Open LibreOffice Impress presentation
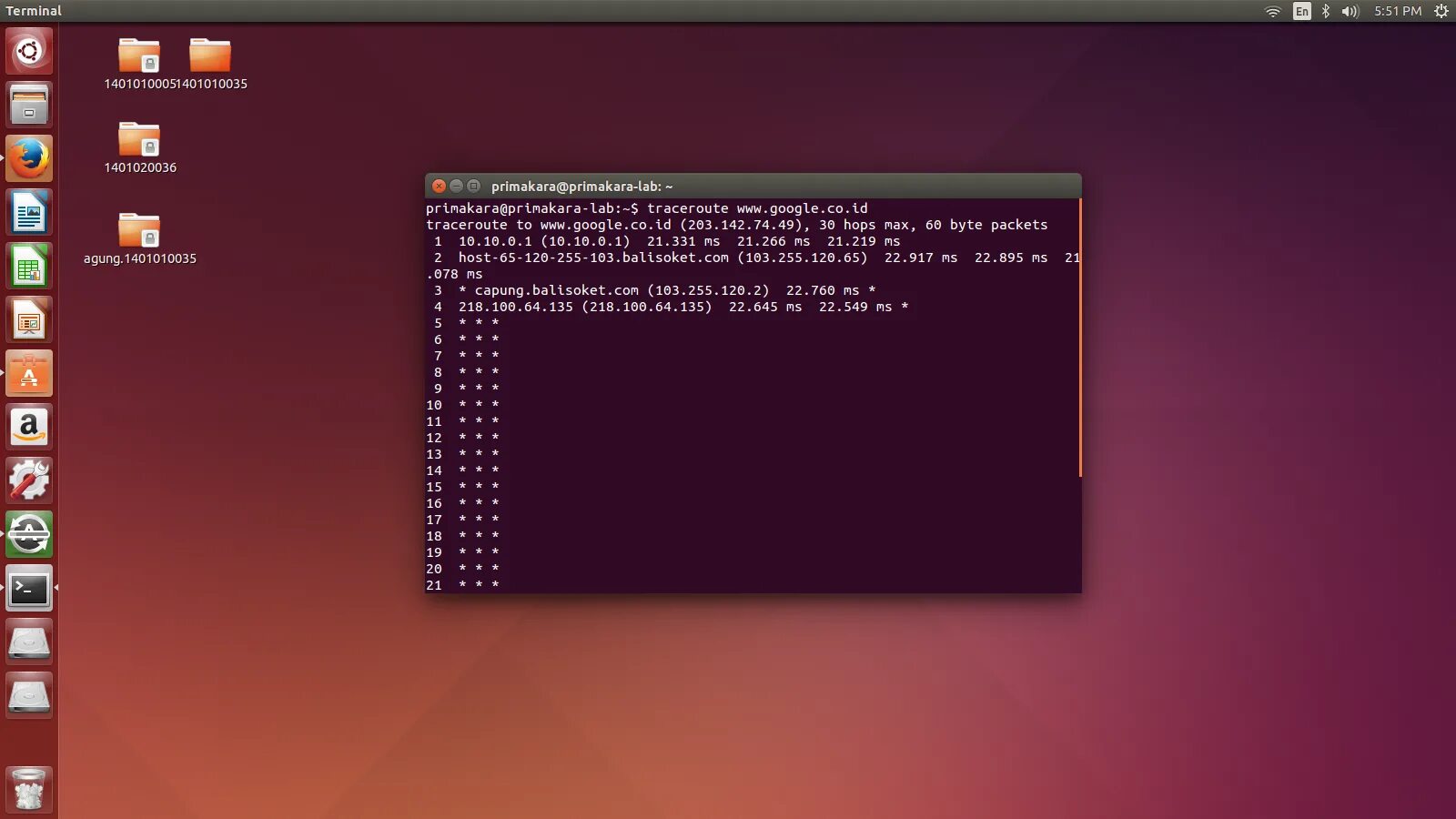The width and height of the screenshot is (1456, 819). 29,320
